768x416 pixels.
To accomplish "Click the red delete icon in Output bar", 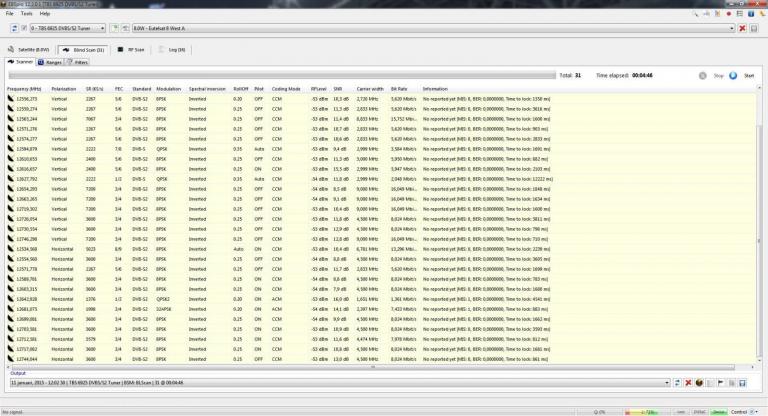I will (x=689, y=382).
